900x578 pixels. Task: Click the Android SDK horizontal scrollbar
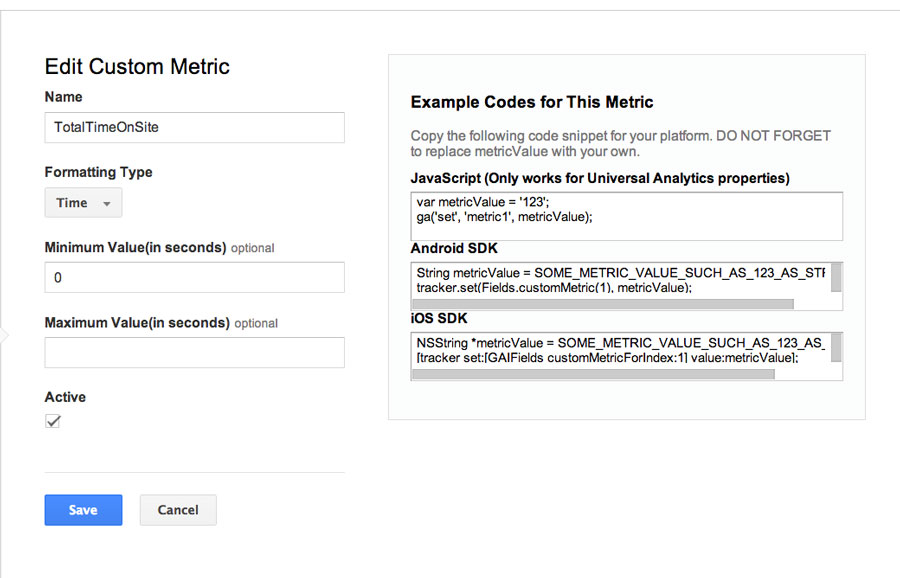tap(603, 304)
